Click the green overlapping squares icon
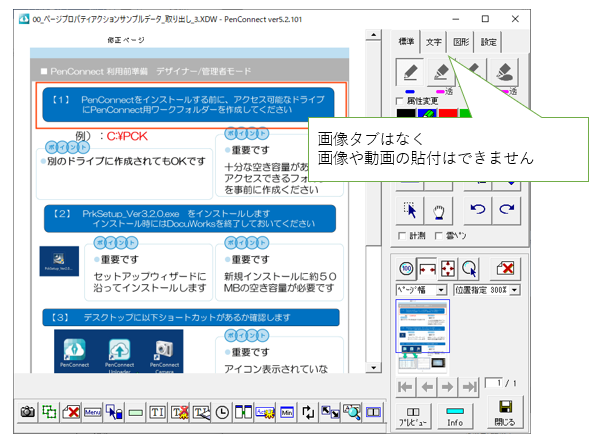 pyautogui.click(x=49, y=412)
